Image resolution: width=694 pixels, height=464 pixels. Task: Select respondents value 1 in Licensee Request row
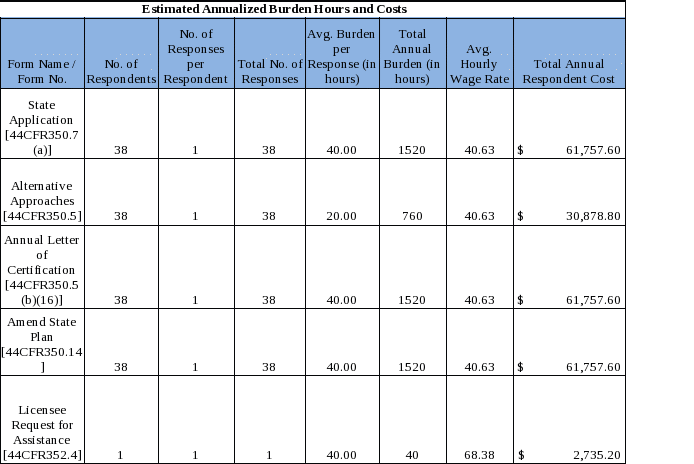[120, 455]
